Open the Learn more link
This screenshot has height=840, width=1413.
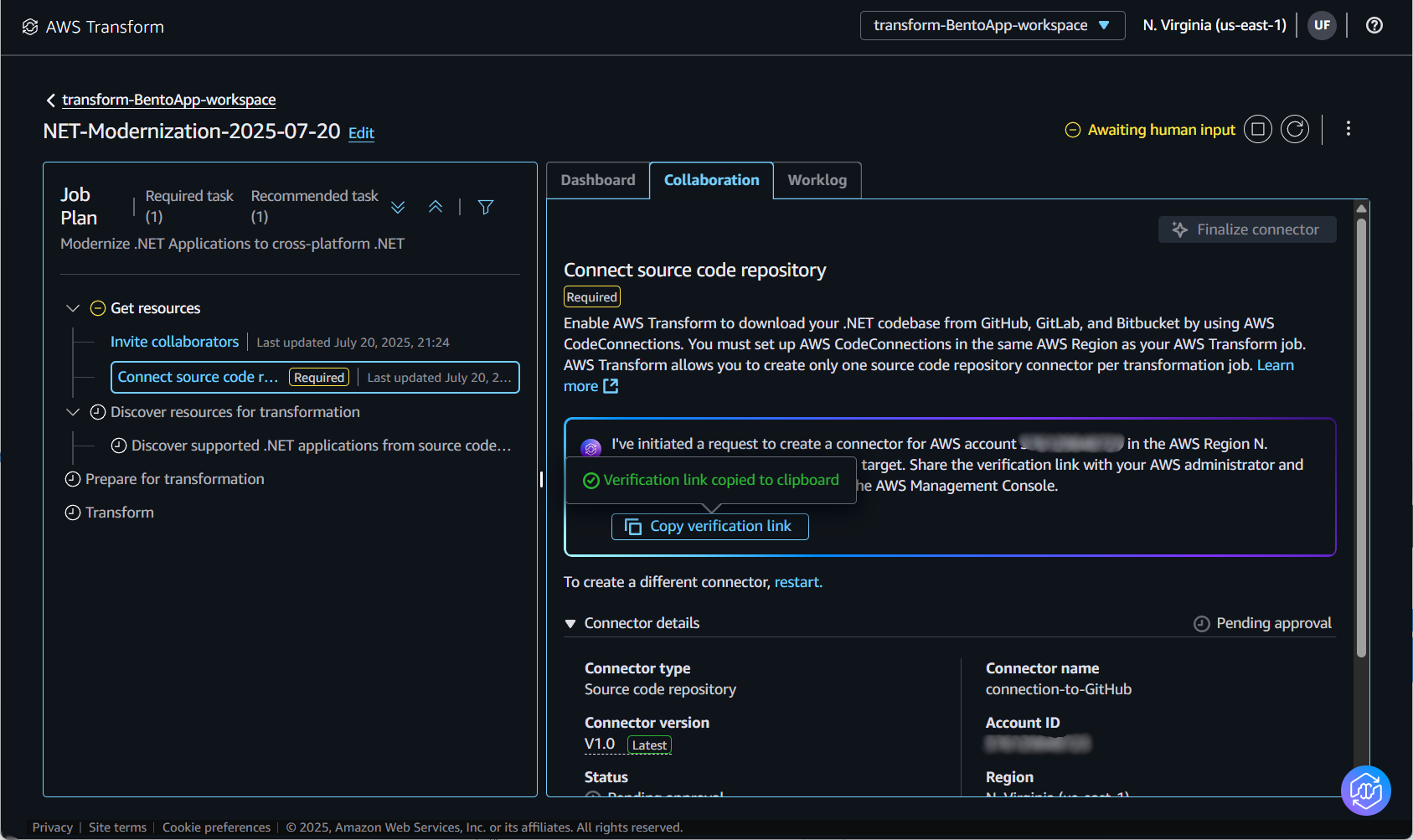point(1276,365)
